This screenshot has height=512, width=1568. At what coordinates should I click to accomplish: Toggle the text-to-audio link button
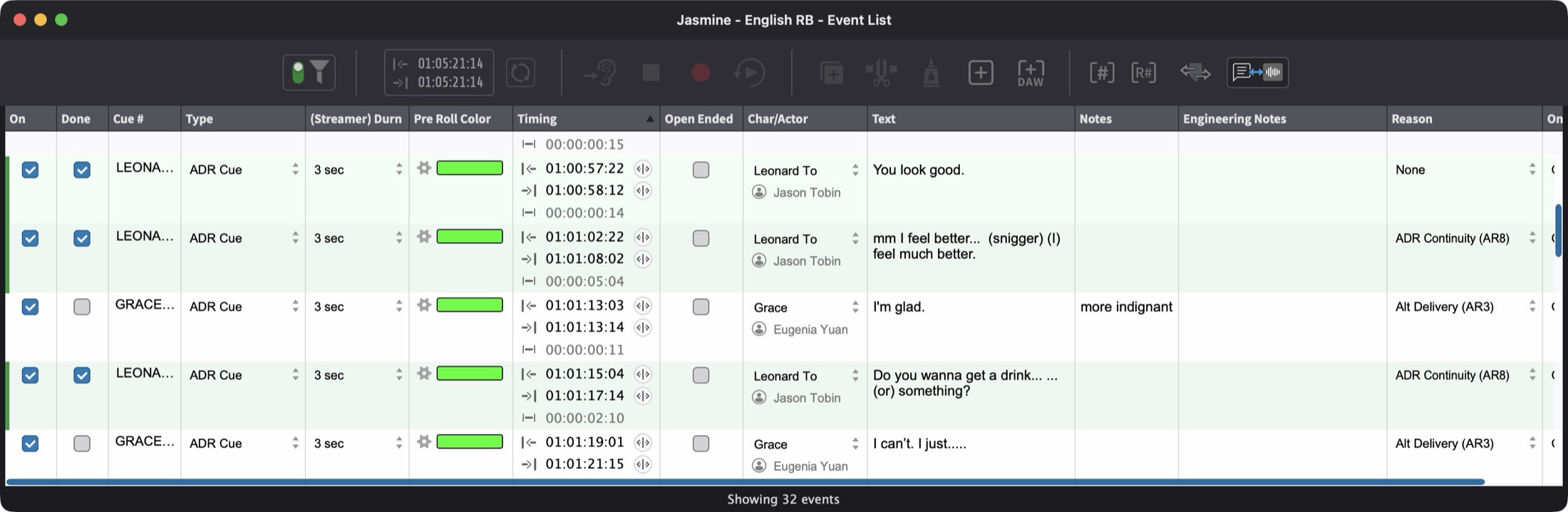(x=1257, y=72)
